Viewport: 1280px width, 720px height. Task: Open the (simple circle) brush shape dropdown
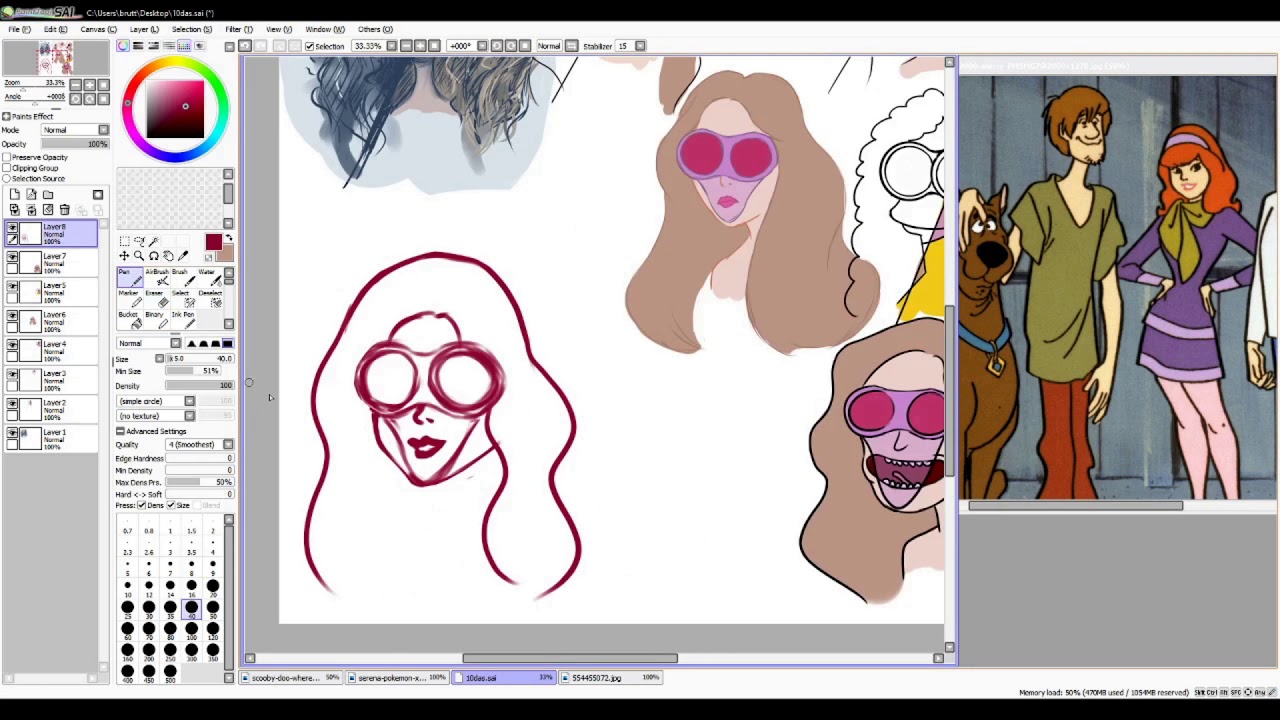pos(156,401)
